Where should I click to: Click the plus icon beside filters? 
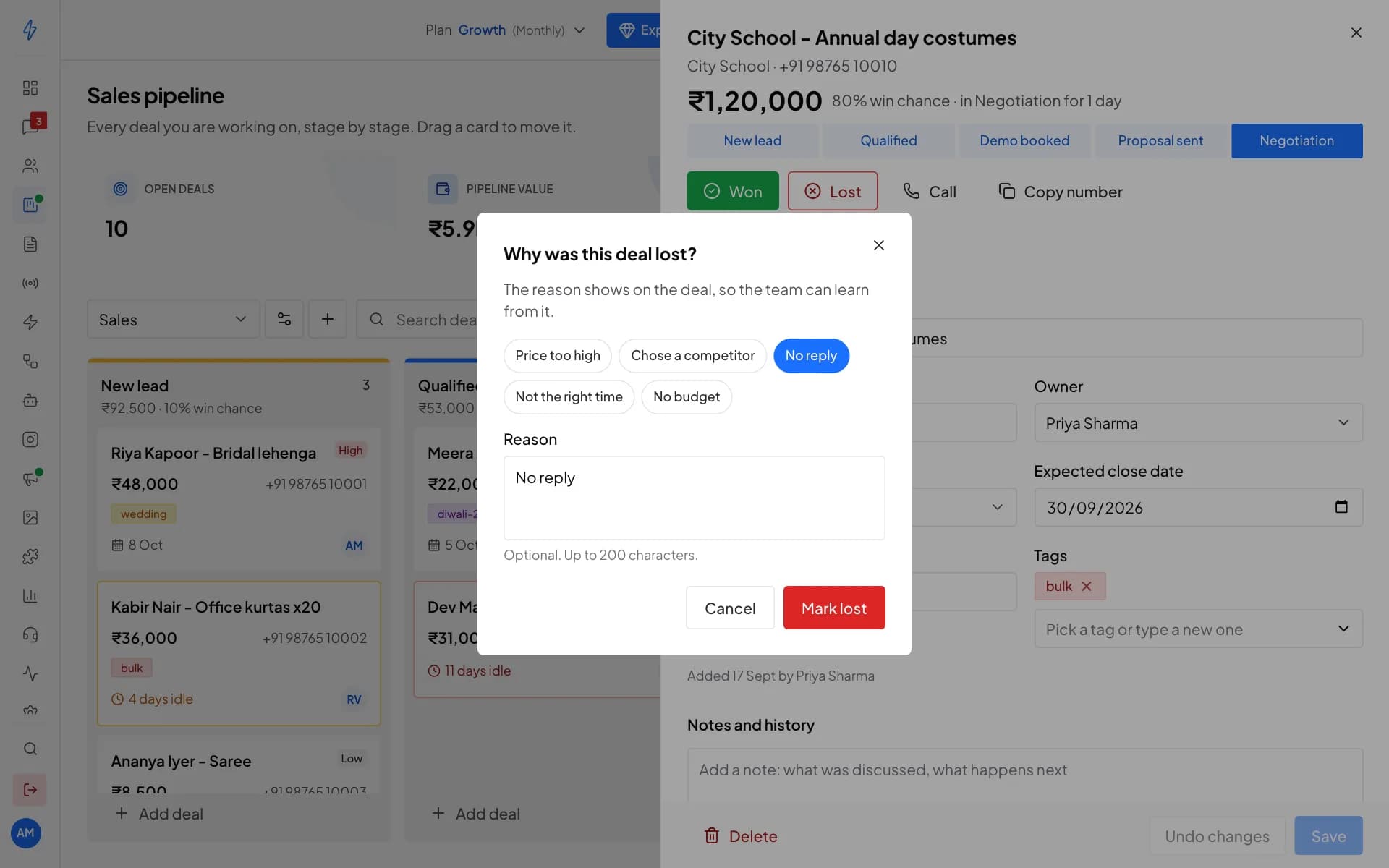click(328, 320)
